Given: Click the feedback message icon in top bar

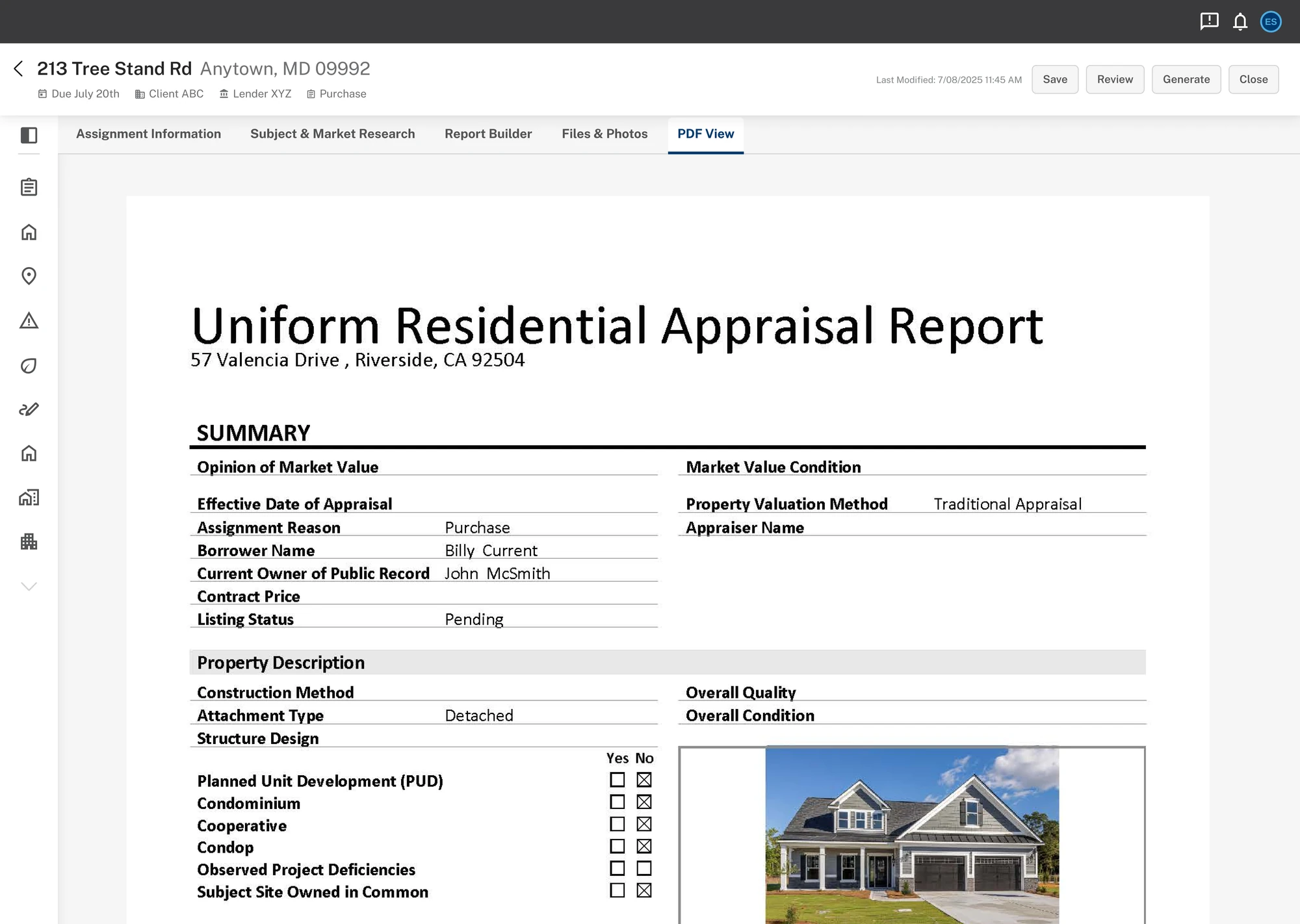Looking at the screenshot, I should coord(1208,21).
